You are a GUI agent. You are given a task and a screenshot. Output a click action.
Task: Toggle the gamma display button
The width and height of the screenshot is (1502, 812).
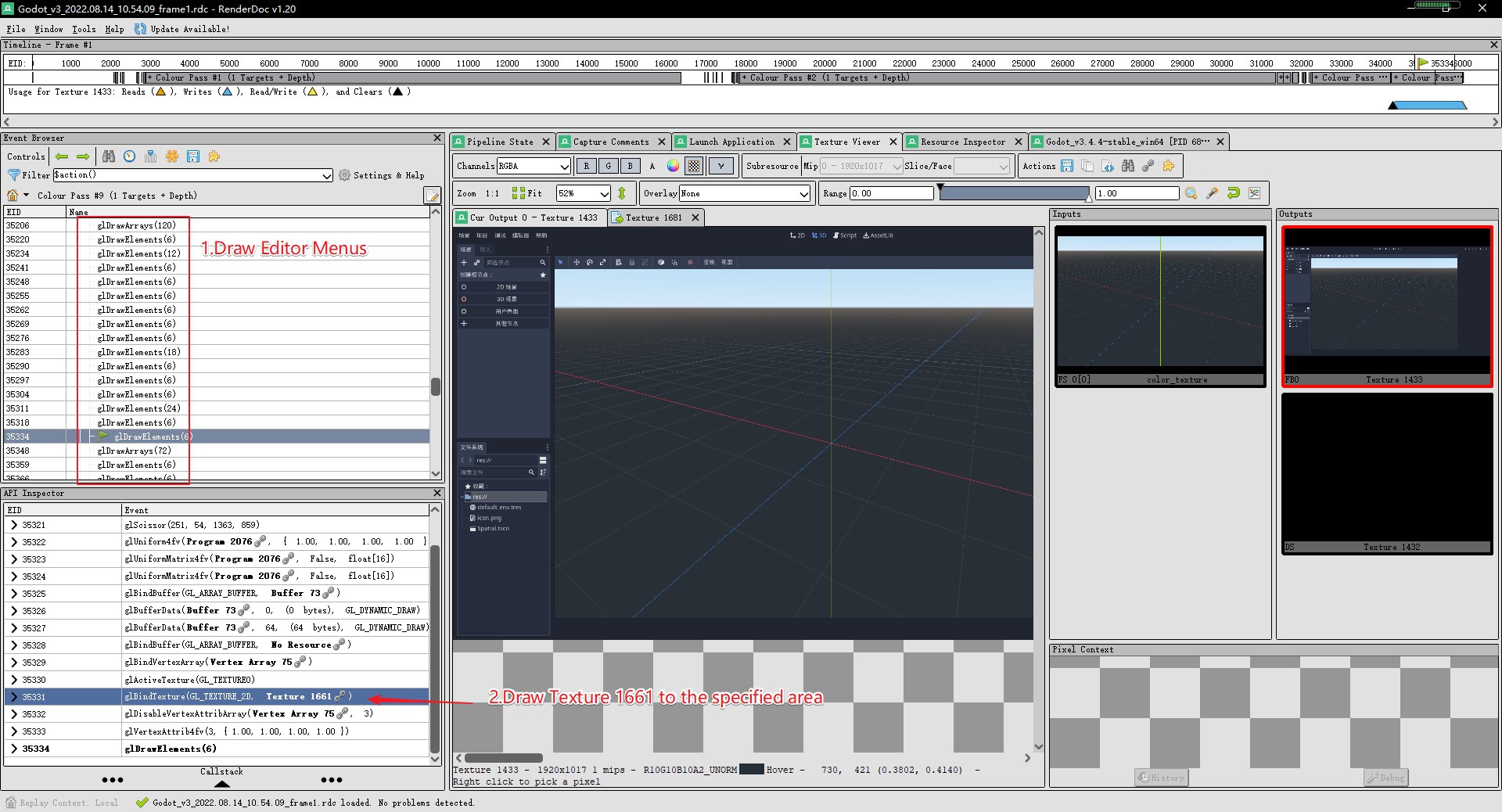[x=721, y=166]
